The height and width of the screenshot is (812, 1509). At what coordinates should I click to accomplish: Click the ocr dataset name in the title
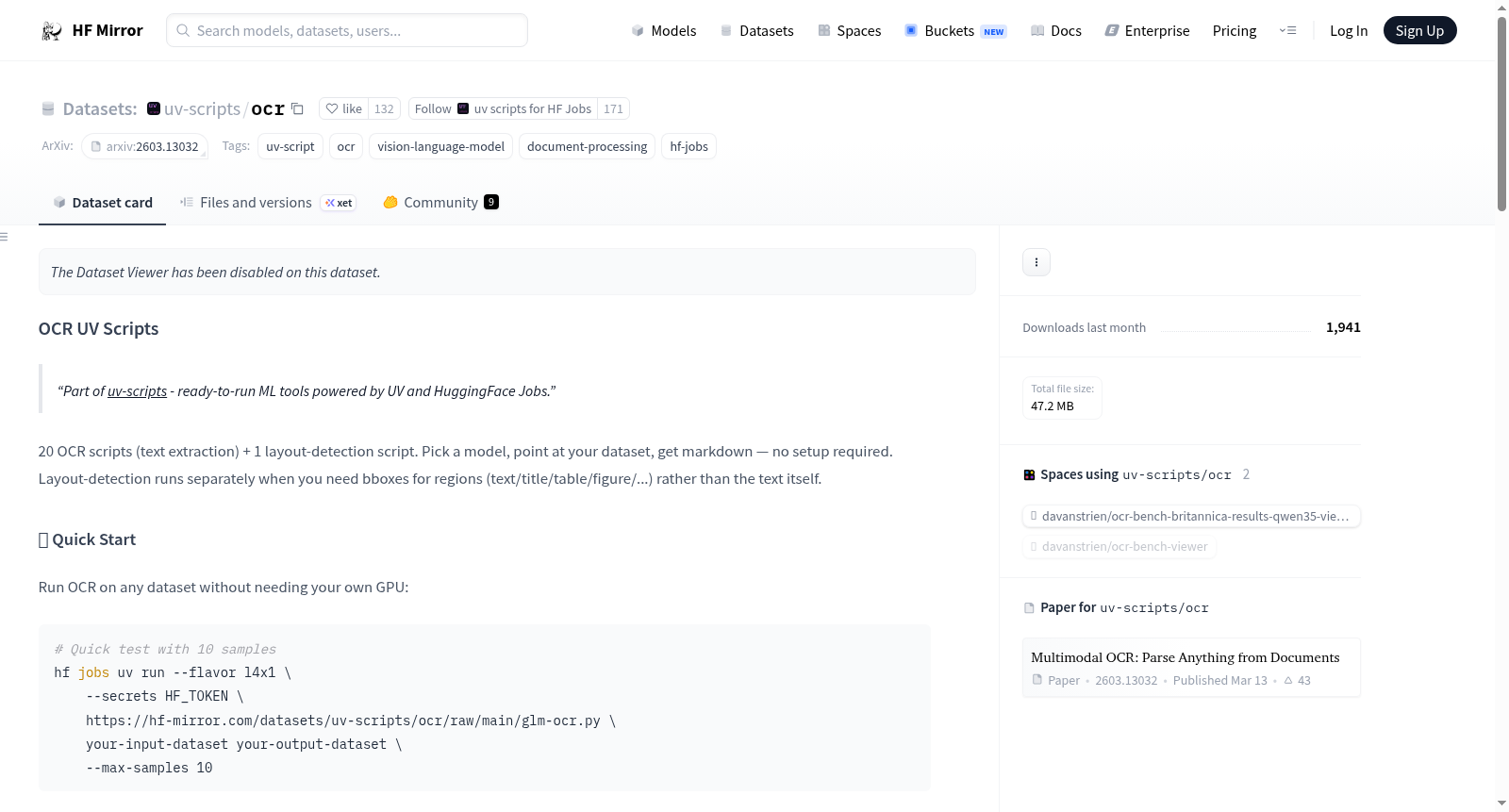click(268, 108)
